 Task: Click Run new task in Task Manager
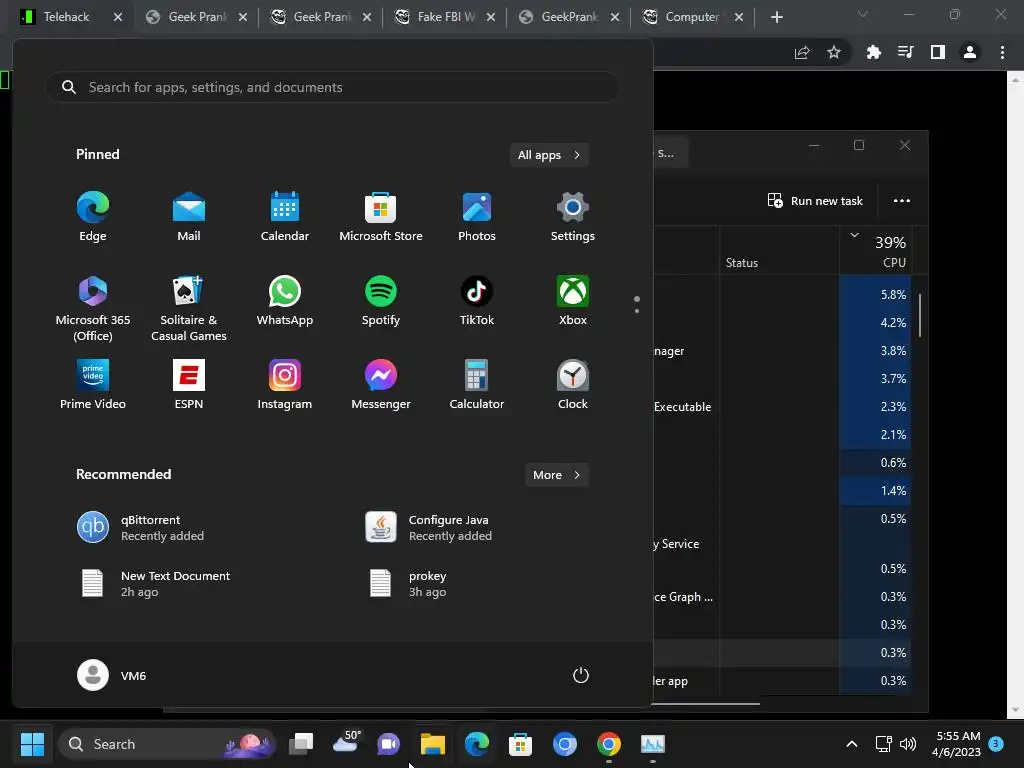(815, 201)
